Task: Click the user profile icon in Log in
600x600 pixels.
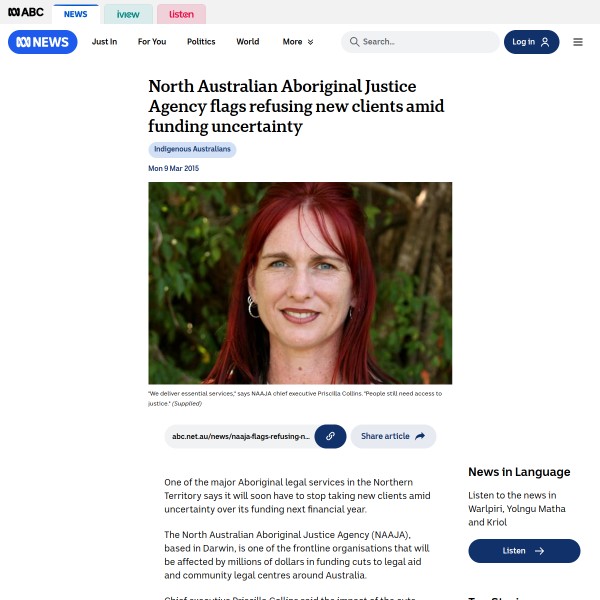Action: coord(545,42)
